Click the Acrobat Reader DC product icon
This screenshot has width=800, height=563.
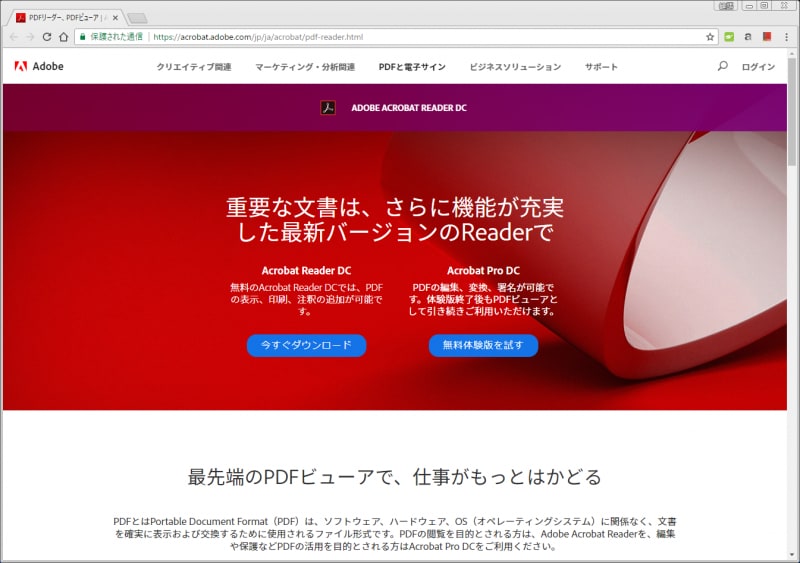(x=327, y=108)
